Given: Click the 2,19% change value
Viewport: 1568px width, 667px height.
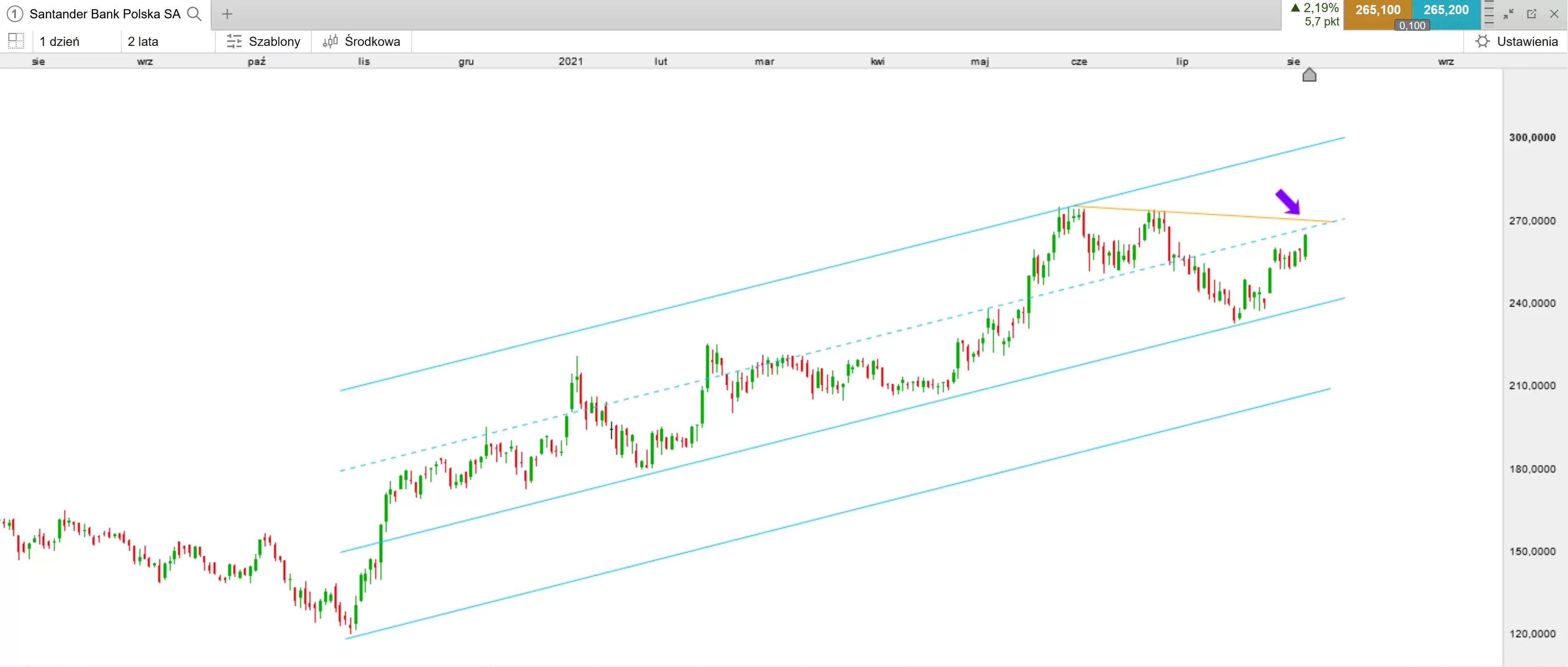Looking at the screenshot, I should (1321, 8).
